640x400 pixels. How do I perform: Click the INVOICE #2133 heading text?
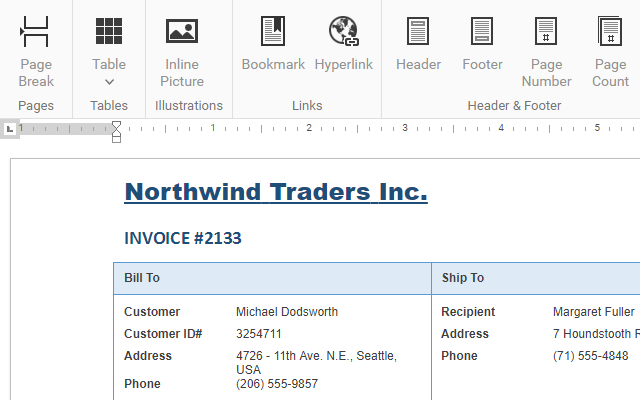coord(183,238)
